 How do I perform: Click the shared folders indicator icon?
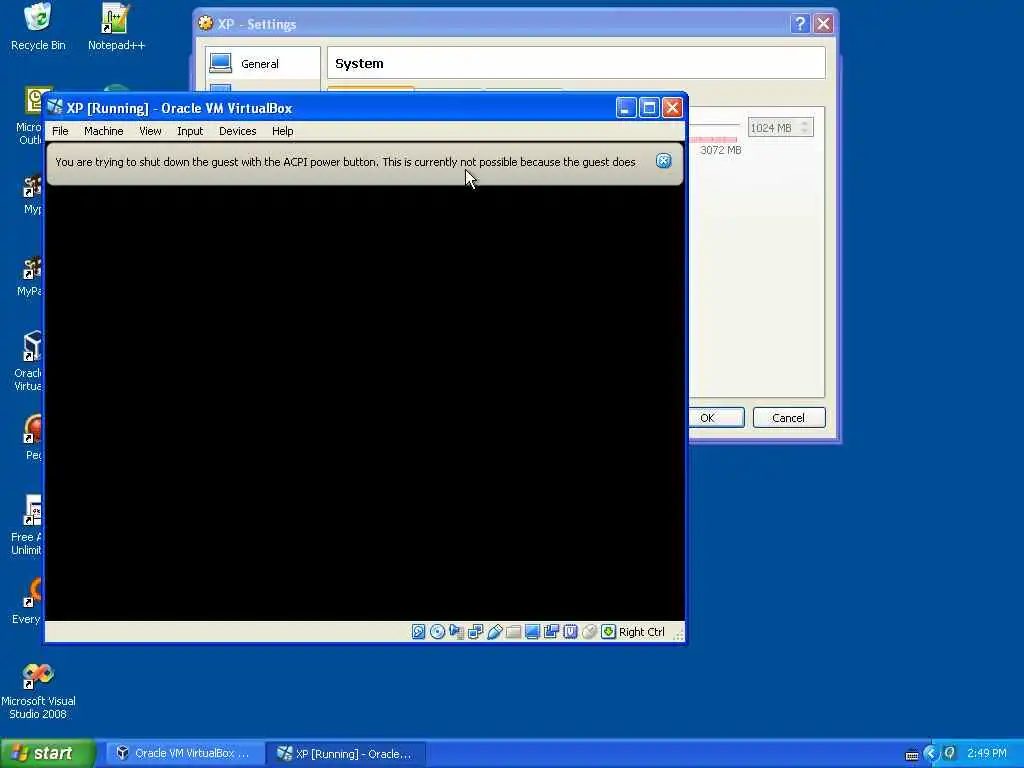click(x=513, y=632)
